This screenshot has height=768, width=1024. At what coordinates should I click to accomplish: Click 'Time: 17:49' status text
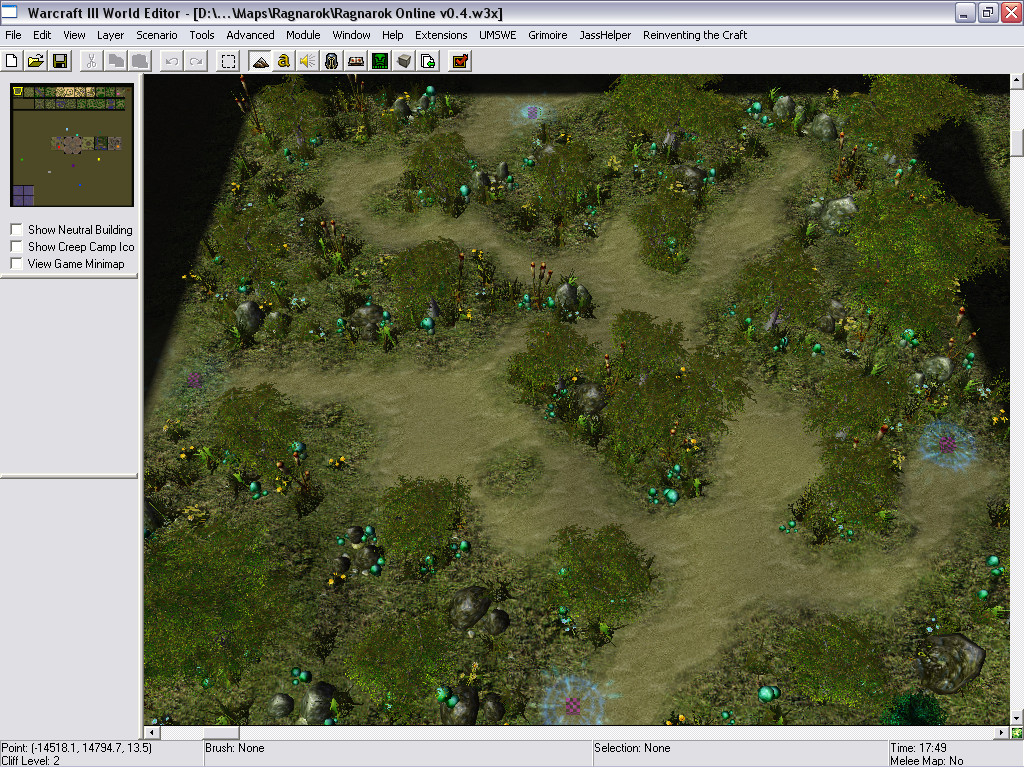pos(918,748)
